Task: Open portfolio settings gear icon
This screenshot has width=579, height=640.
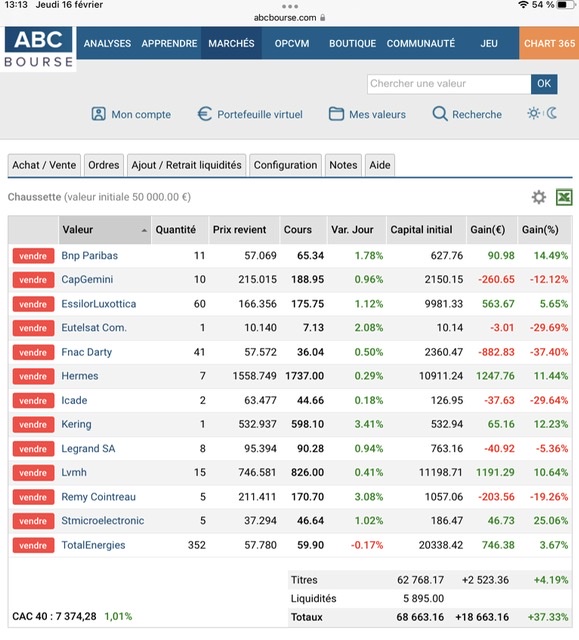Action: pos(539,197)
